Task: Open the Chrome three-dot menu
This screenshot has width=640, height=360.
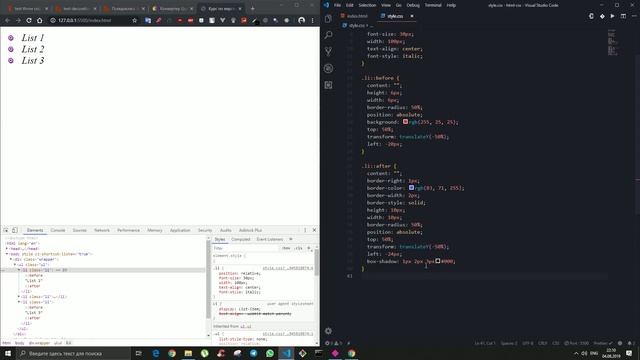Action: pos(313,20)
